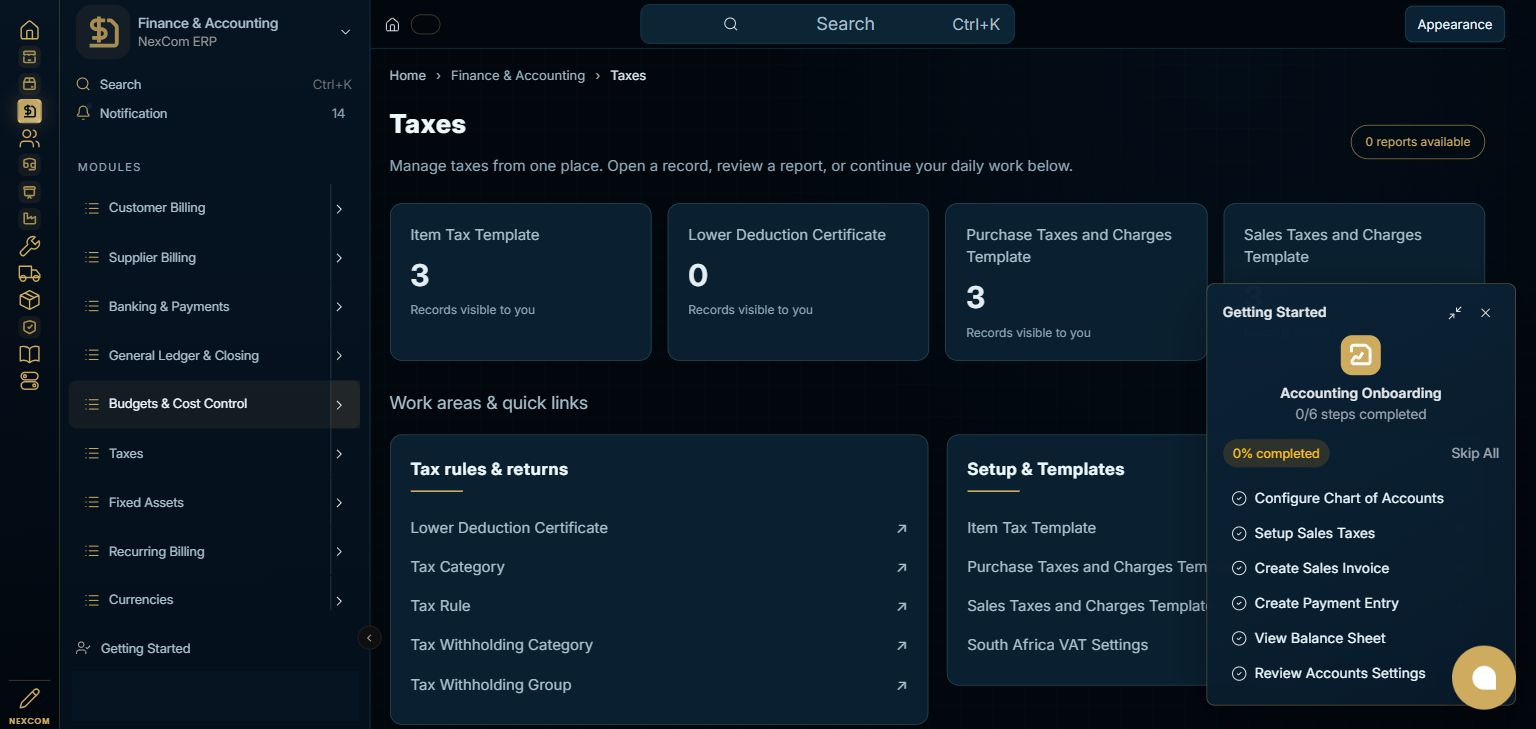
Task: Open the open-book rail icon
Action: (x=29, y=354)
